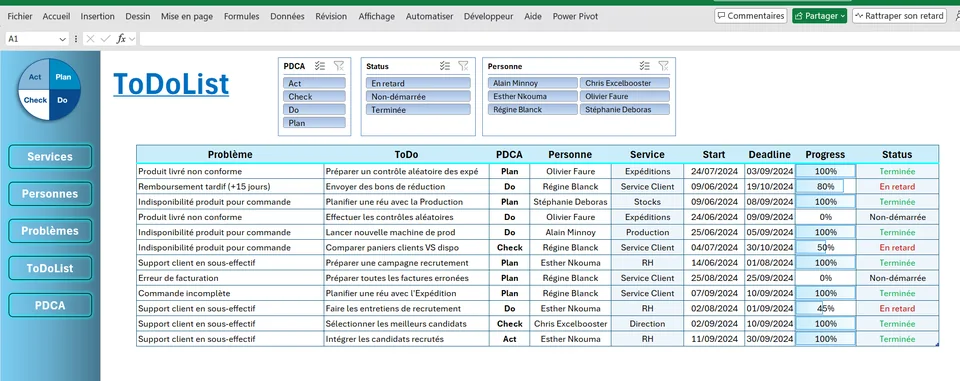The width and height of the screenshot is (960, 381).
Task: Select Régine Blanck in the Personne slicer
Action: (533, 110)
